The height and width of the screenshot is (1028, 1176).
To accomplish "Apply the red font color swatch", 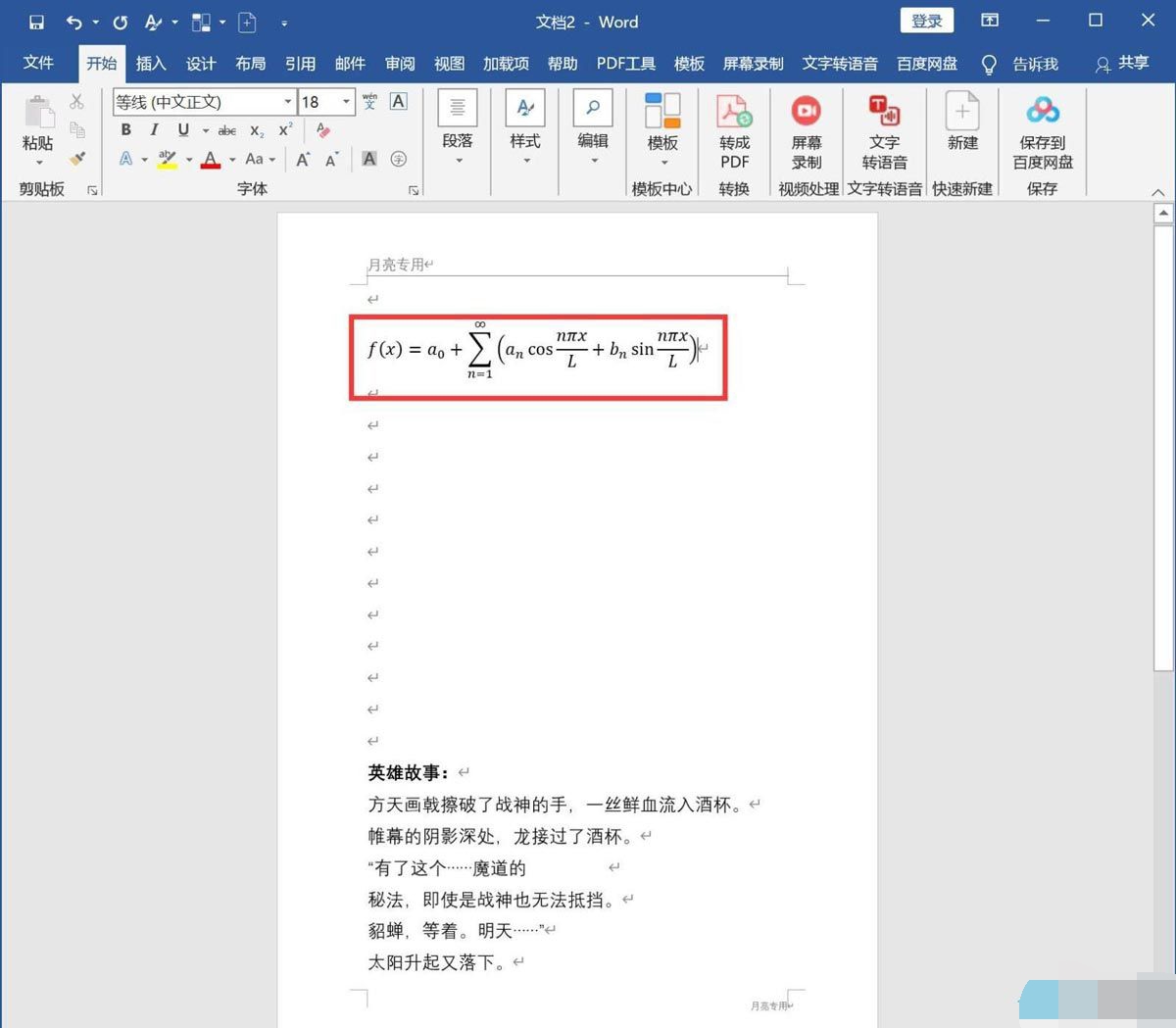I will (x=211, y=160).
